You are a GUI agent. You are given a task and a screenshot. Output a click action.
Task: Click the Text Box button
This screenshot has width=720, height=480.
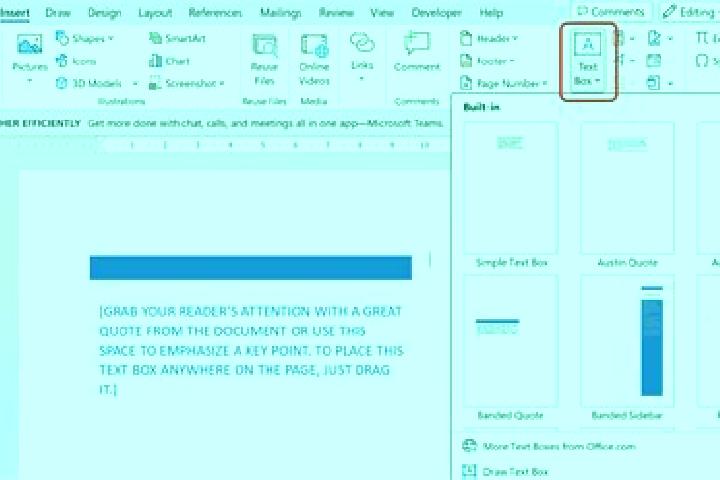588,60
